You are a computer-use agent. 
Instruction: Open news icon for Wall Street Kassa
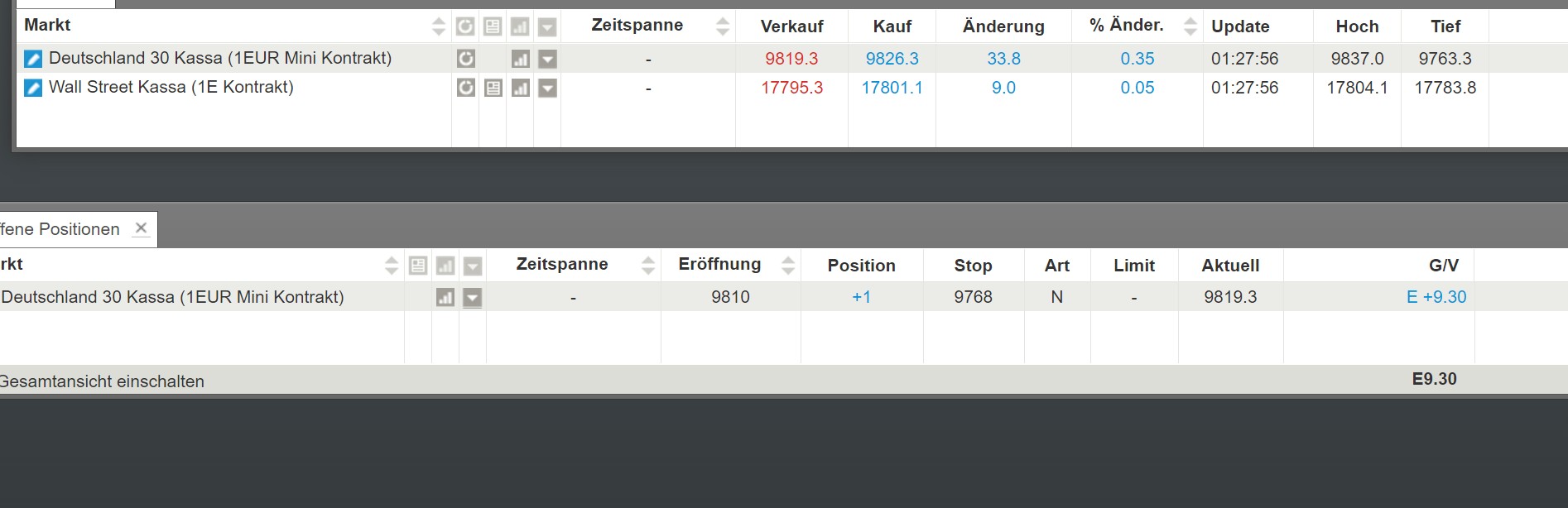493,88
